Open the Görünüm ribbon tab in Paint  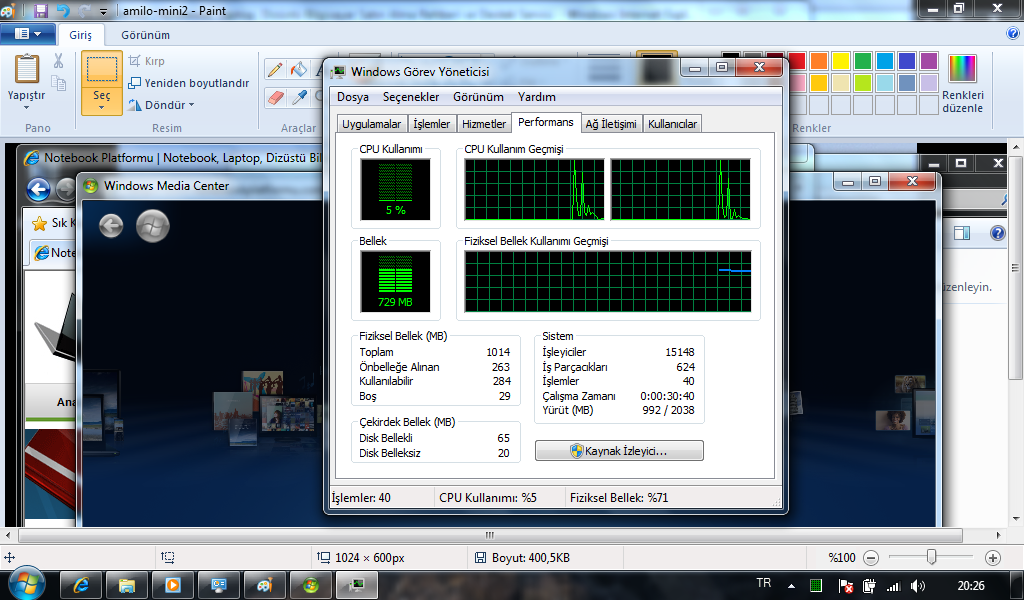coord(145,35)
